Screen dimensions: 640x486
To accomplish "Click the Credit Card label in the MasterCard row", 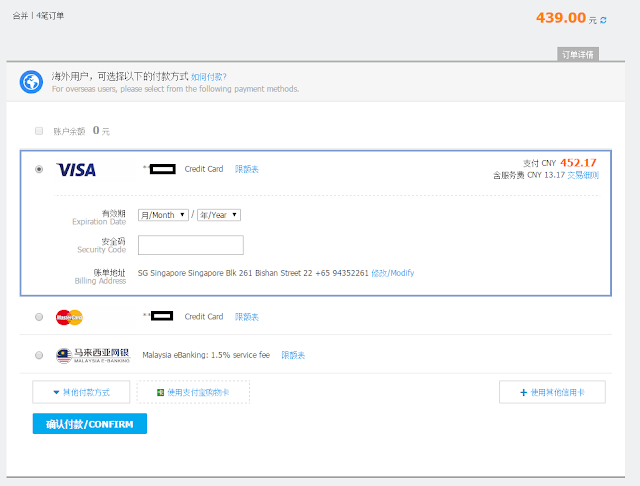I will pos(204,317).
